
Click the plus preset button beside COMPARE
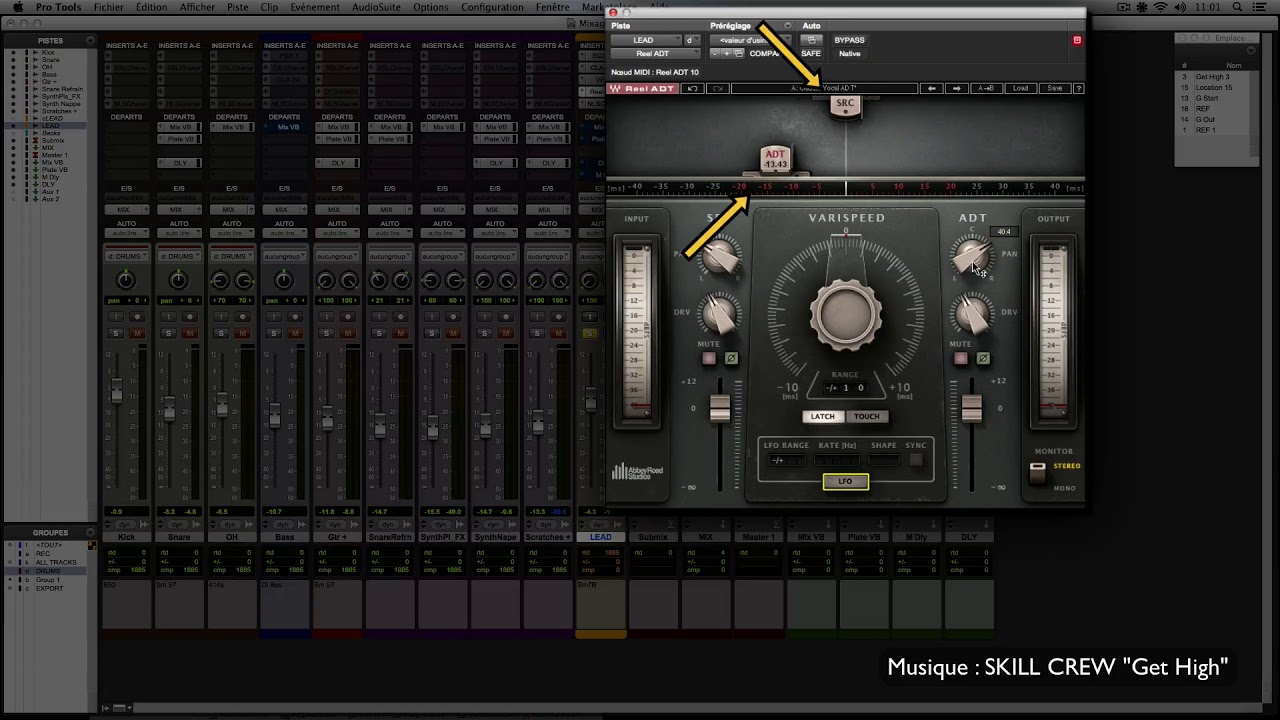click(727, 54)
